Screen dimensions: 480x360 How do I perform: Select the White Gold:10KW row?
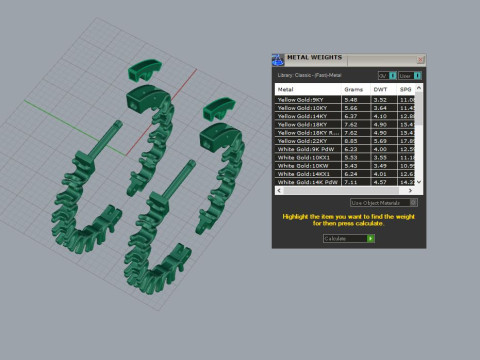(345, 166)
